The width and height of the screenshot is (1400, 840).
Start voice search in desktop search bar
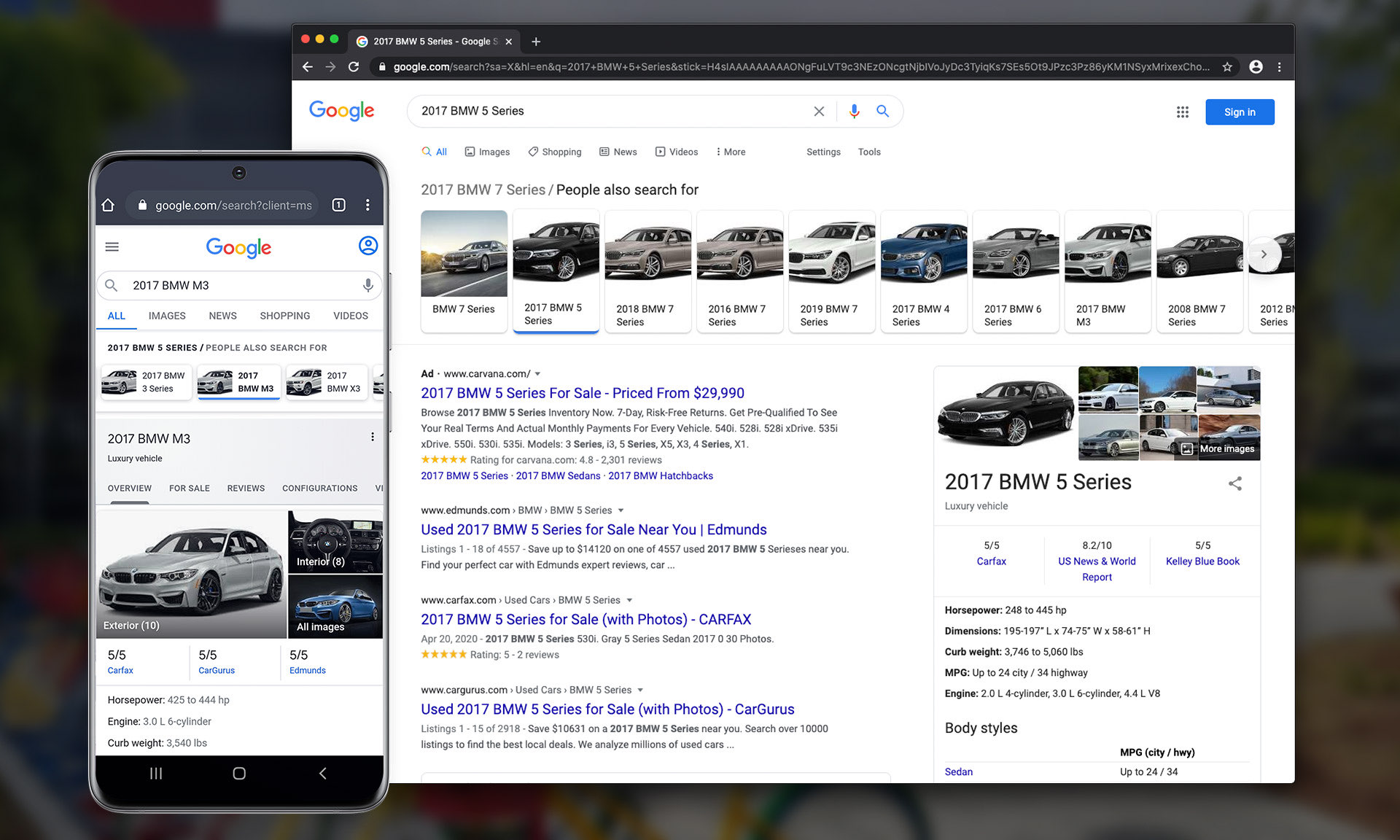[854, 111]
